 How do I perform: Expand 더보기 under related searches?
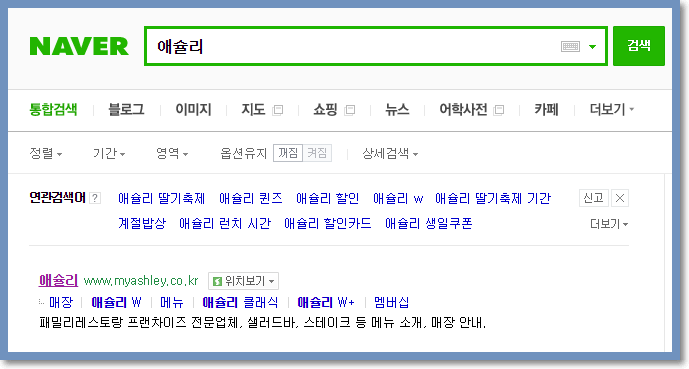[x=609, y=224]
